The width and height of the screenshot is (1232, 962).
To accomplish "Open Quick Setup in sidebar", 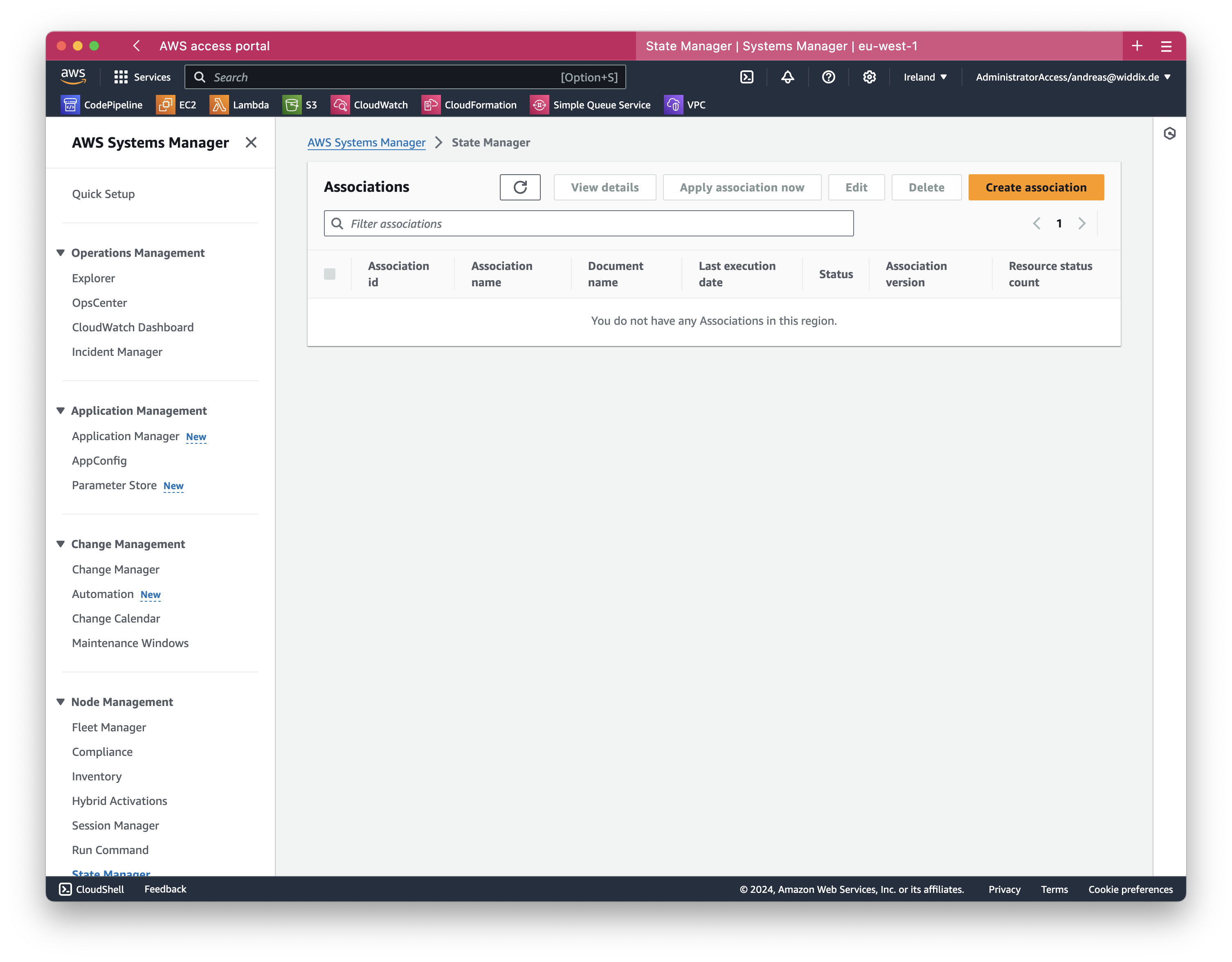I will pyautogui.click(x=103, y=194).
